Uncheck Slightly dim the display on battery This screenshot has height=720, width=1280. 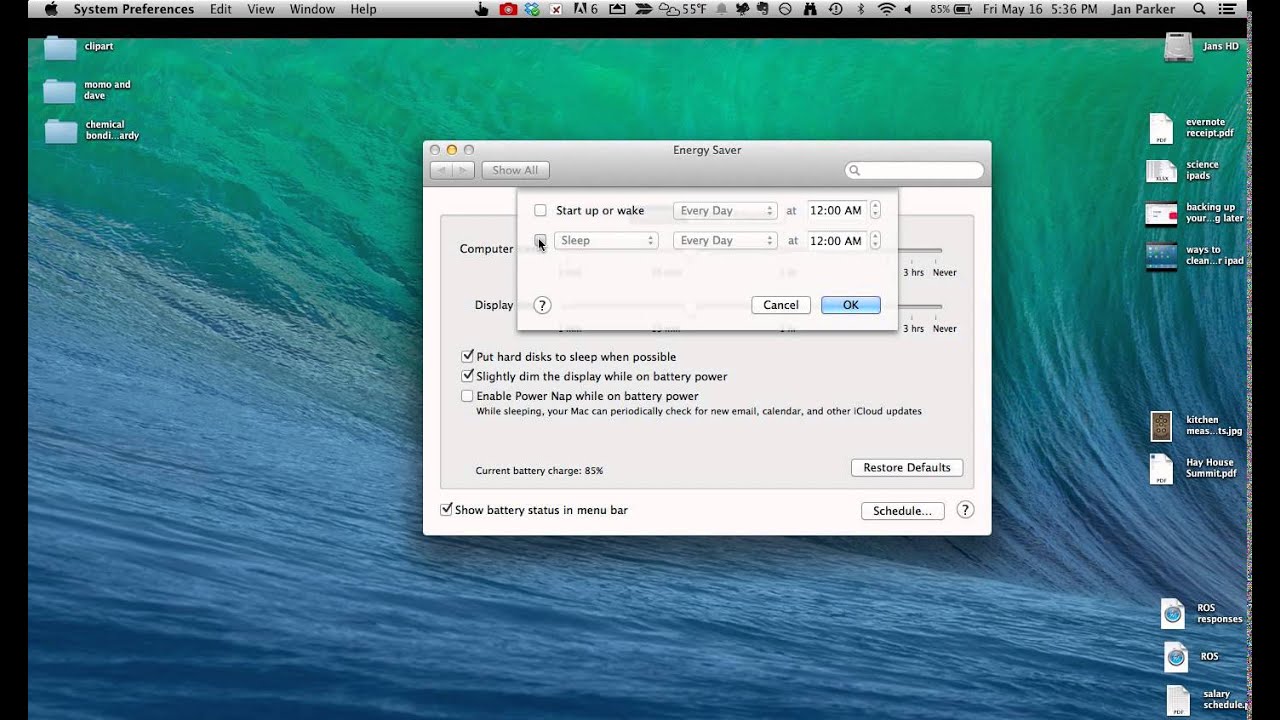click(467, 376)
